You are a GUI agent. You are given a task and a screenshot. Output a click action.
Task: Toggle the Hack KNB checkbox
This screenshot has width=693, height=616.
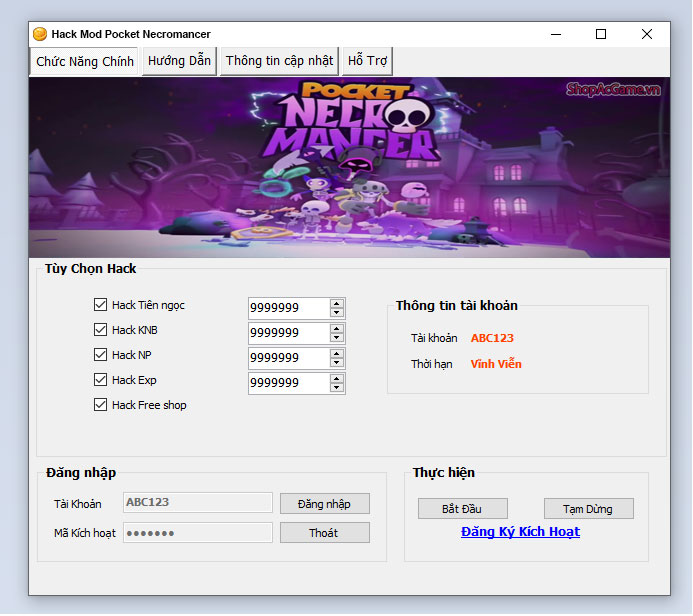coord(100,330)
